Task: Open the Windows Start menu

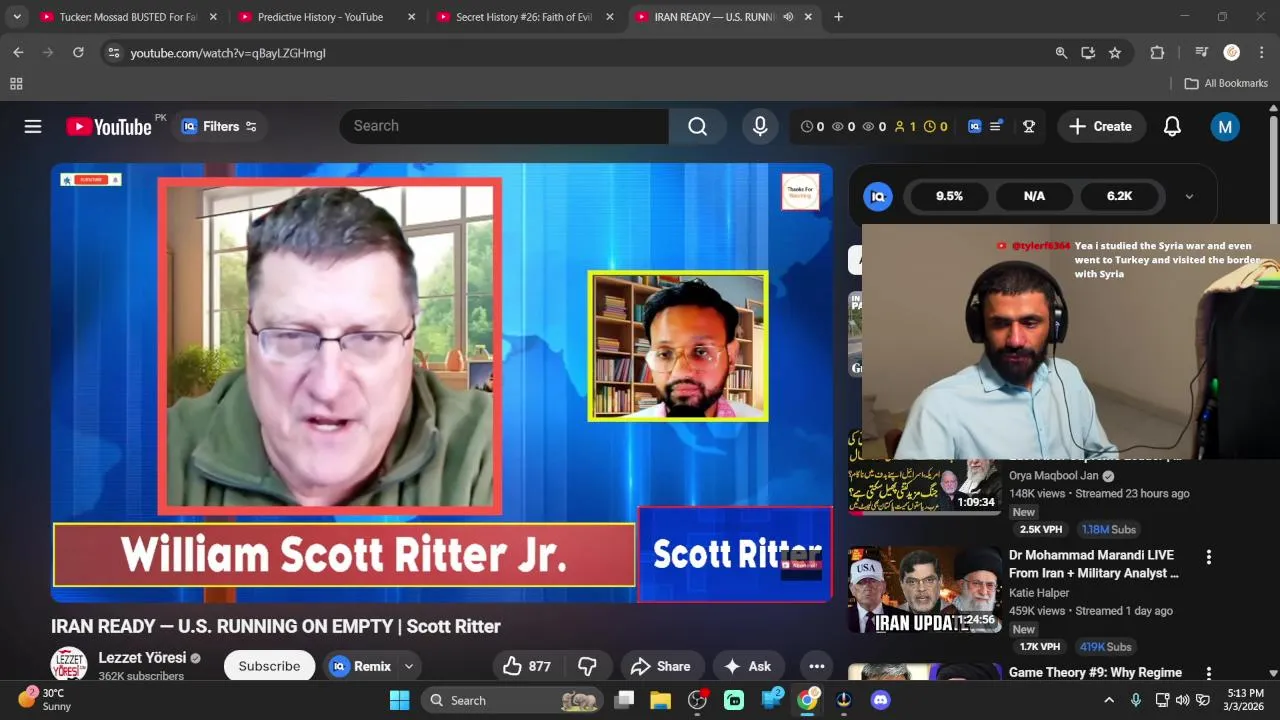Action: 399,700
